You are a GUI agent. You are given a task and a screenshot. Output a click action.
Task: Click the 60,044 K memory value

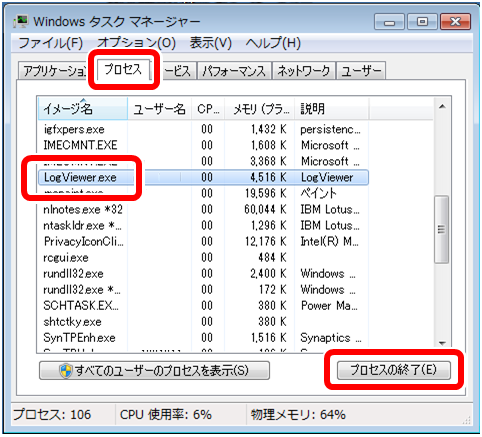coord(265,209)
